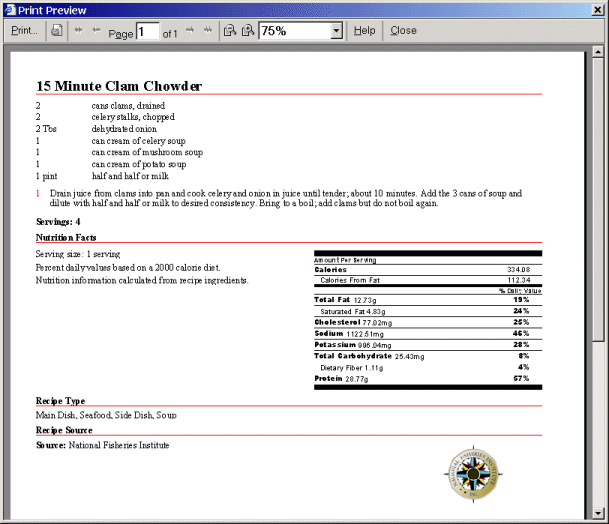The width and height of the screenshot is (609, 524).
Task: Click 'Potassium' nutrition row
Action: (428, 345)
